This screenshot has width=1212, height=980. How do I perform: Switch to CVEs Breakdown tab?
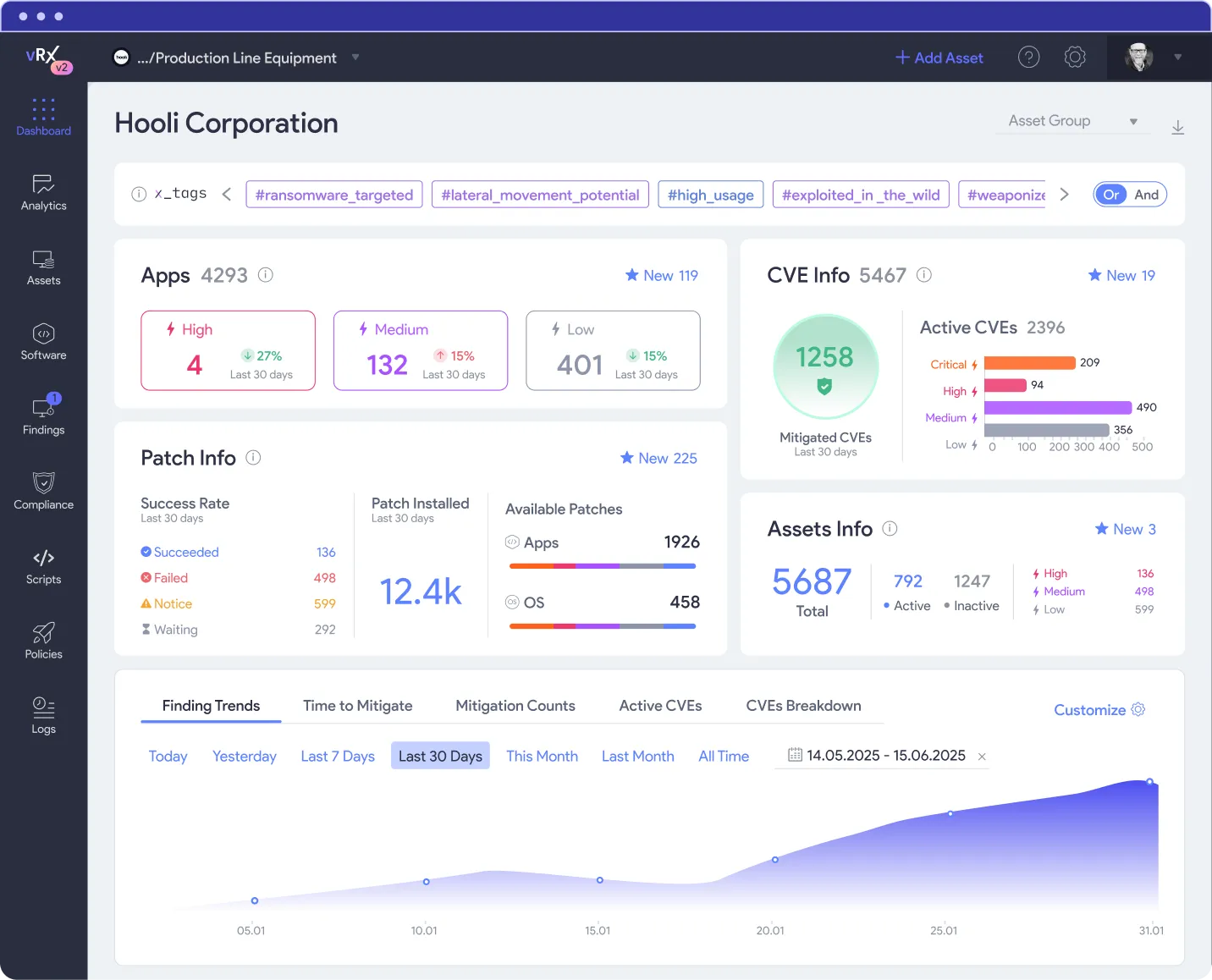tap(803, 706)
